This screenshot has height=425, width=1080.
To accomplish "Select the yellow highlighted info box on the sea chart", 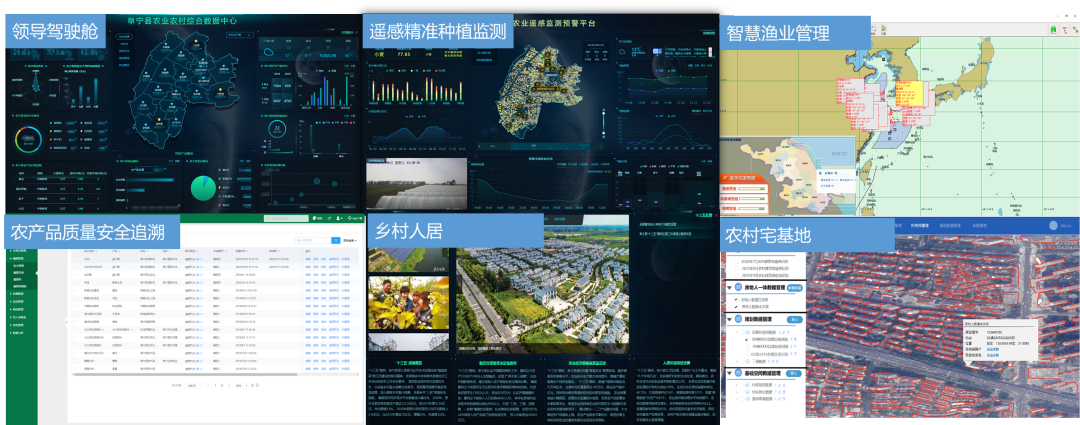I will (909, 94).
